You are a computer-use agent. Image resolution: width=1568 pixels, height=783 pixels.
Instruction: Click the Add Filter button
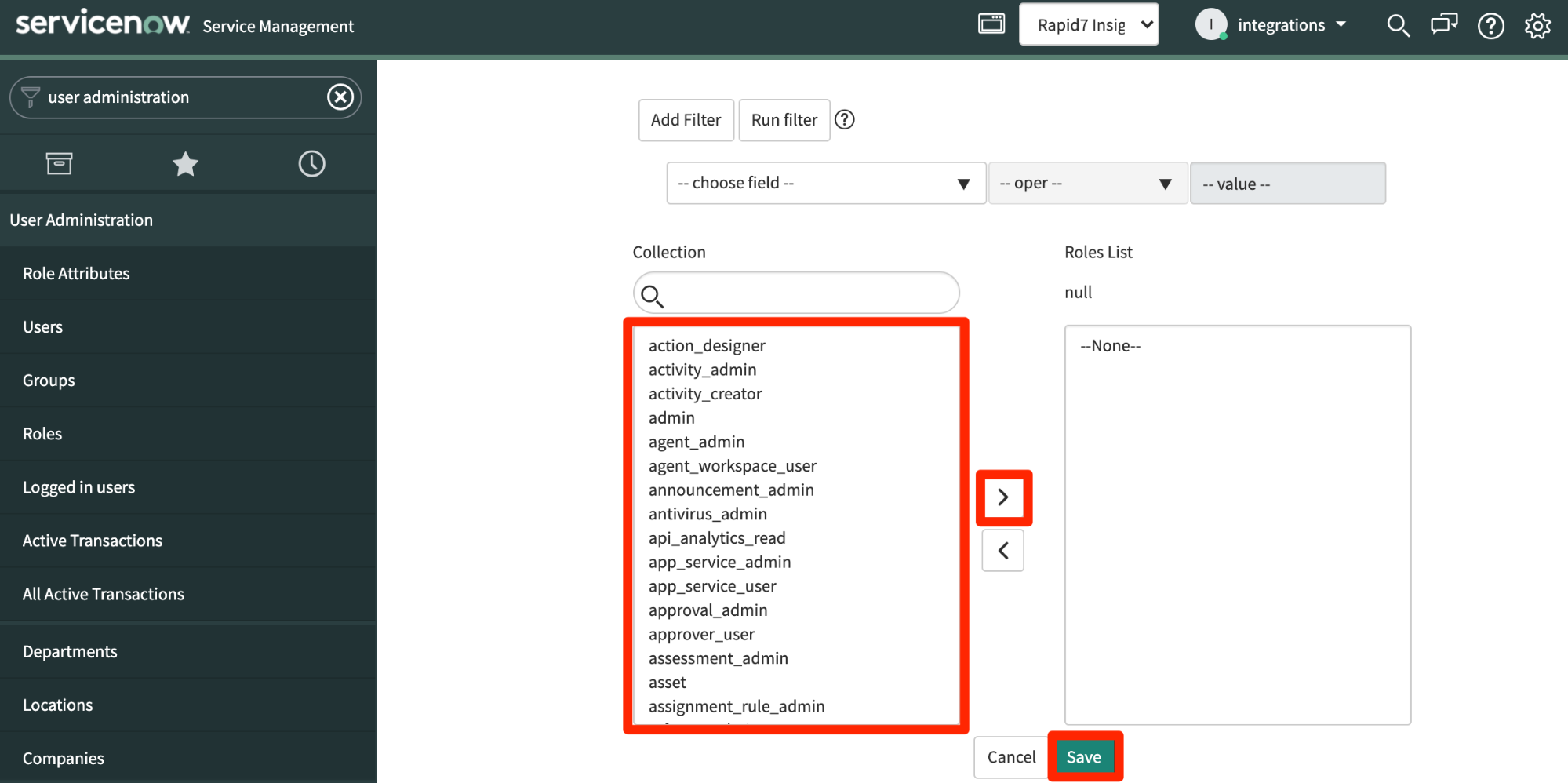[x=686, y=120]
